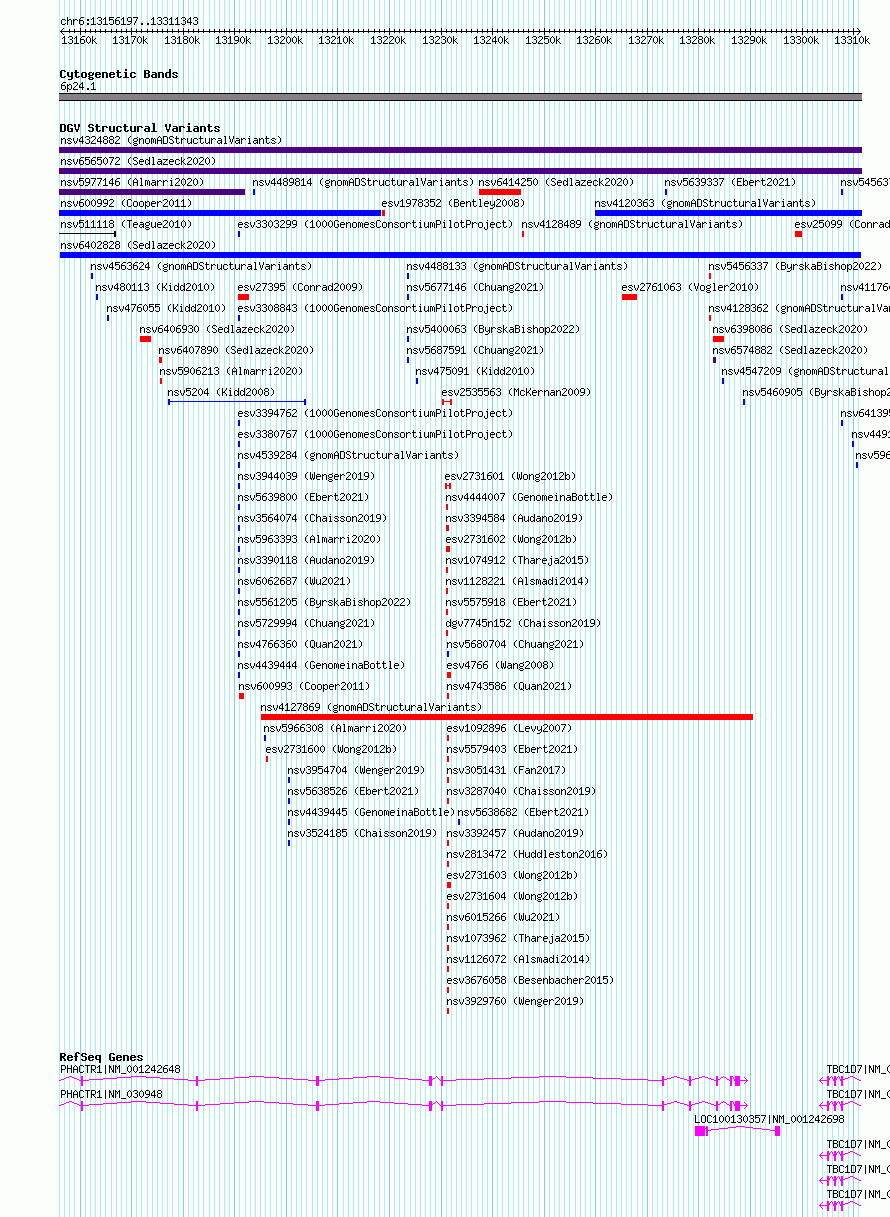Viewport: 890px width, 1217px height.
Task: Click nsv4488133 gnomAD variant label
Action: (x=517, y=266)
